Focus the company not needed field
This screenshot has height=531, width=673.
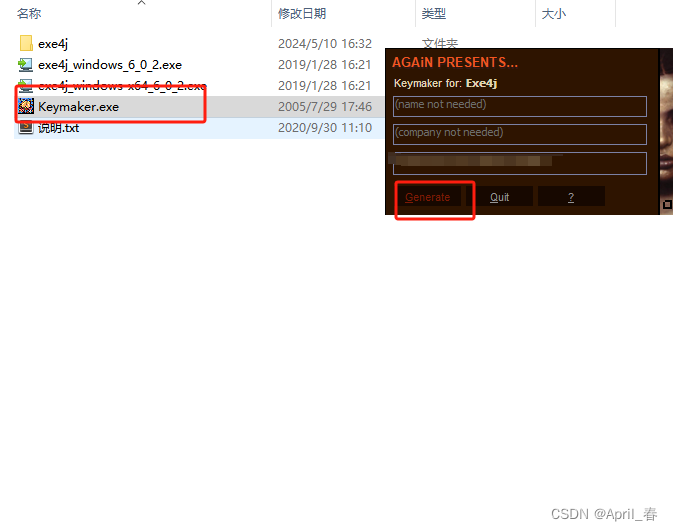click(x=520, y=134)
